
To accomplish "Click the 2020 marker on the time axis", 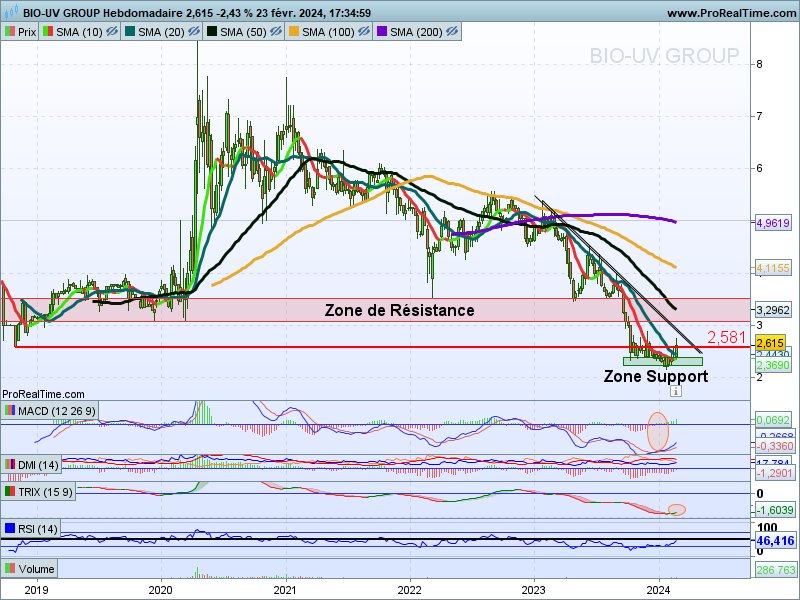I will tap(160, 590).
